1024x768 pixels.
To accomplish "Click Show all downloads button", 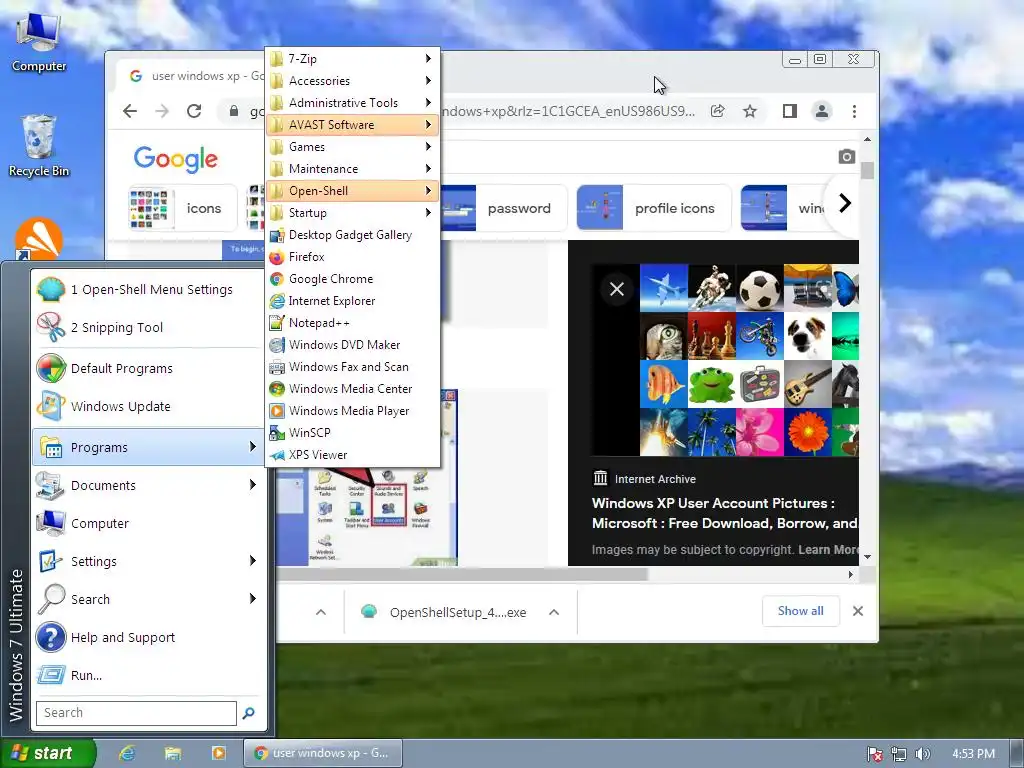I will 801,611.
